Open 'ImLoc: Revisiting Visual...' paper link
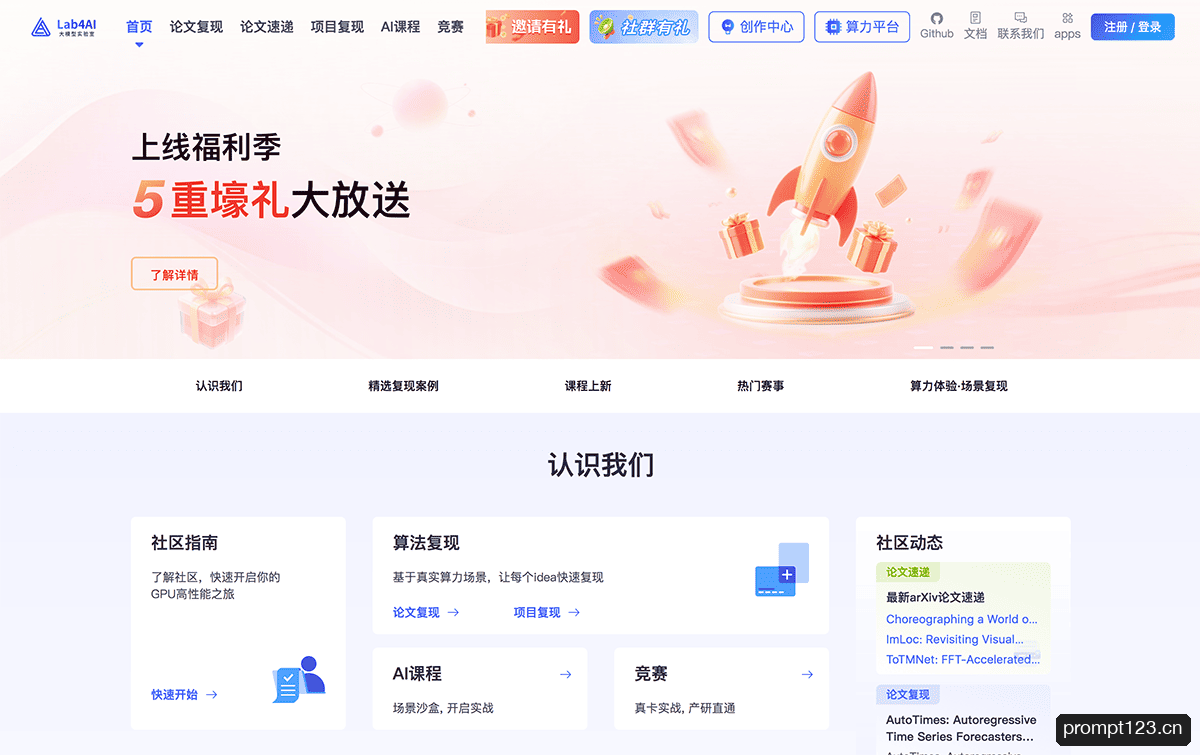 pos(955,639)
